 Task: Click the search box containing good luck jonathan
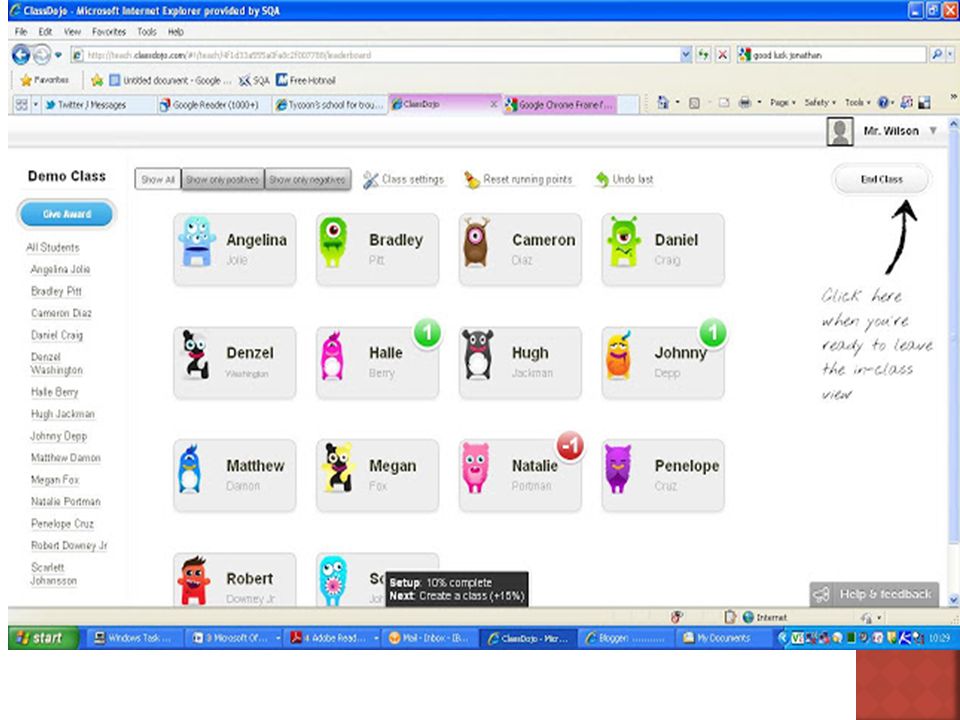(833, 55)
